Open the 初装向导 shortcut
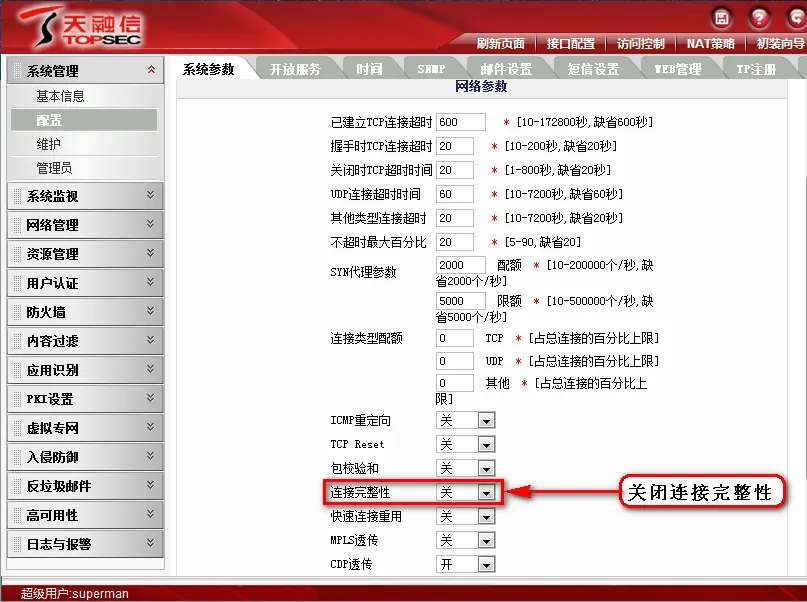Viewport: 807px width, 602px height. [780, 44]
